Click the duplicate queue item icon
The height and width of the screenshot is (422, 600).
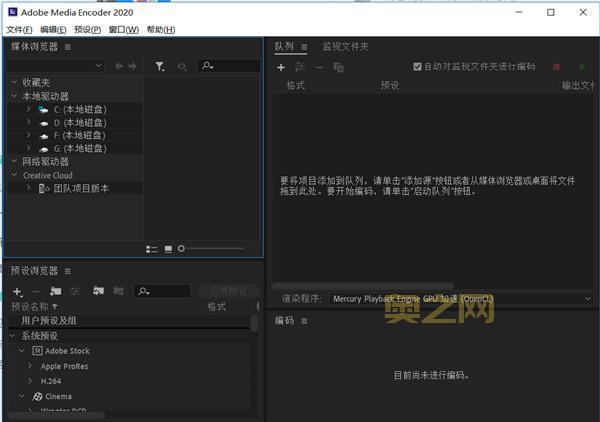(339, 68)
